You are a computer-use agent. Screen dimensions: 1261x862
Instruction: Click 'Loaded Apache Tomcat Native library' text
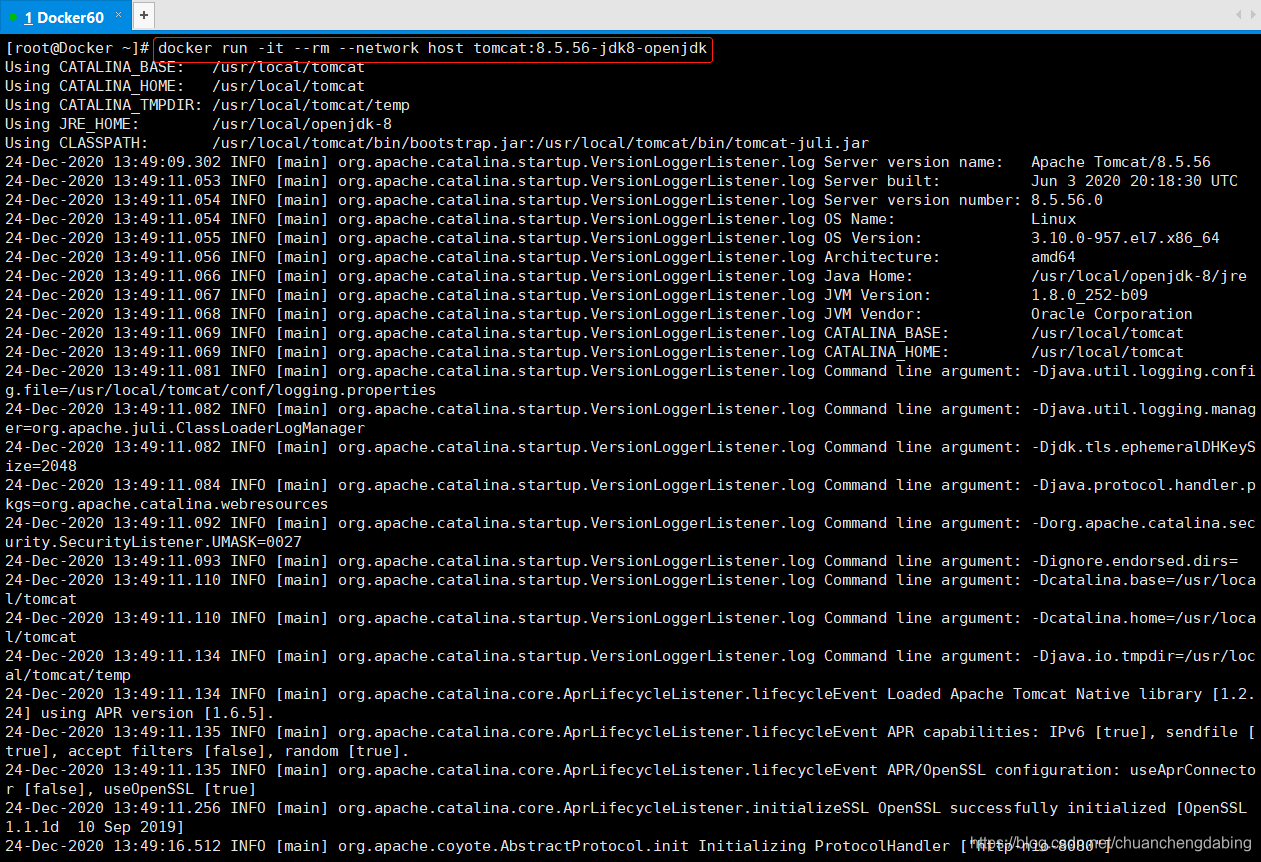(1045, 694)
